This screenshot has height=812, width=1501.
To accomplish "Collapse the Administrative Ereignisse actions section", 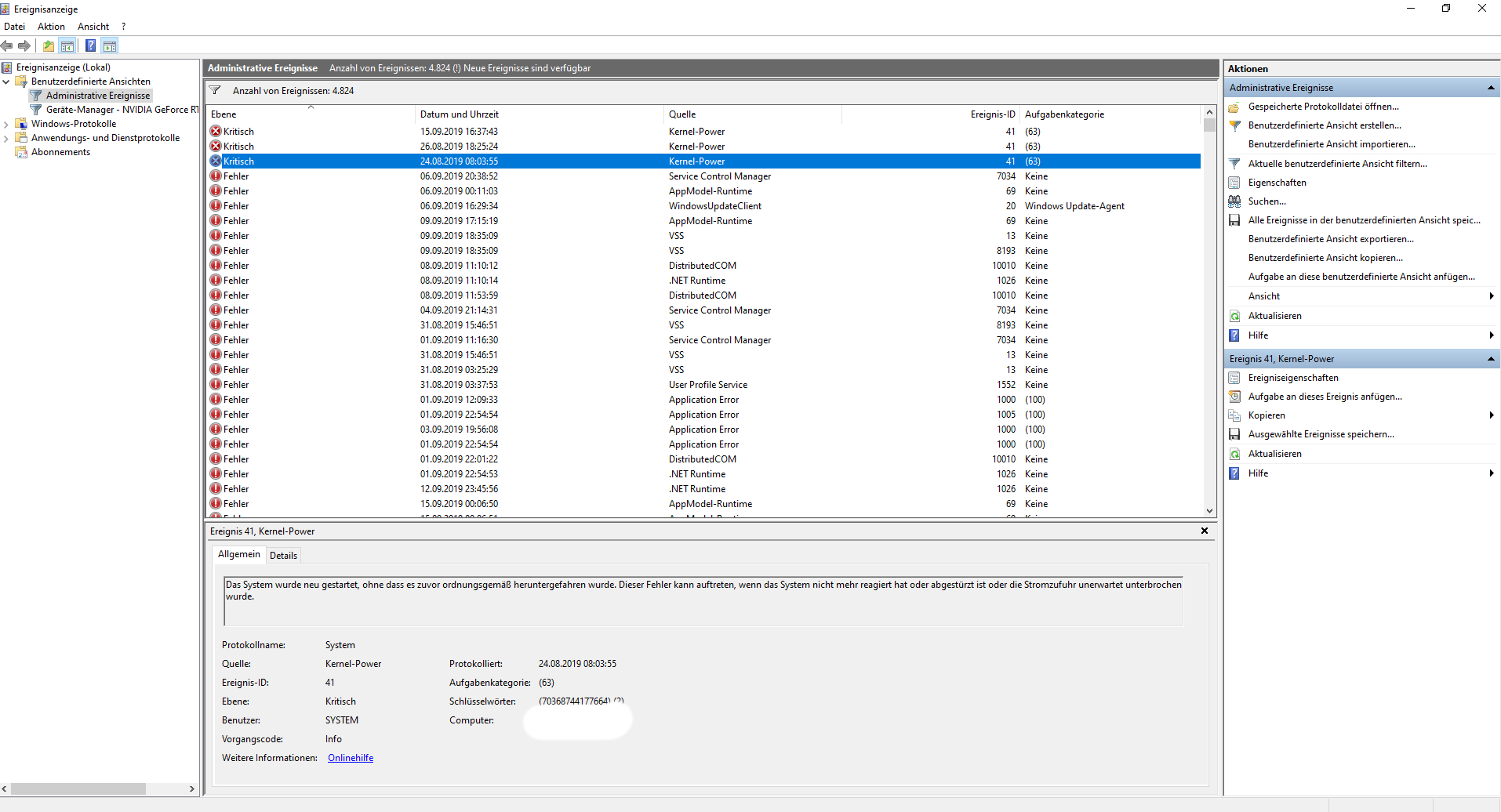I will pyautogui.click(x=1491, y=88).
